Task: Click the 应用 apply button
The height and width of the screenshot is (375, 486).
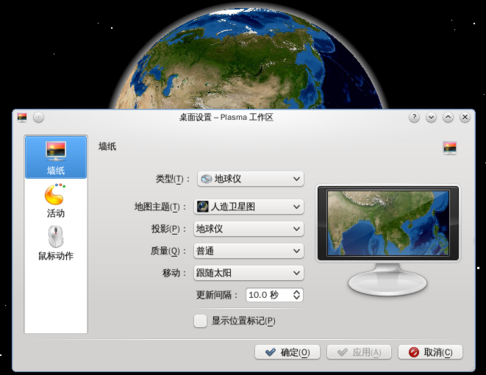Action: coord(359,352)
